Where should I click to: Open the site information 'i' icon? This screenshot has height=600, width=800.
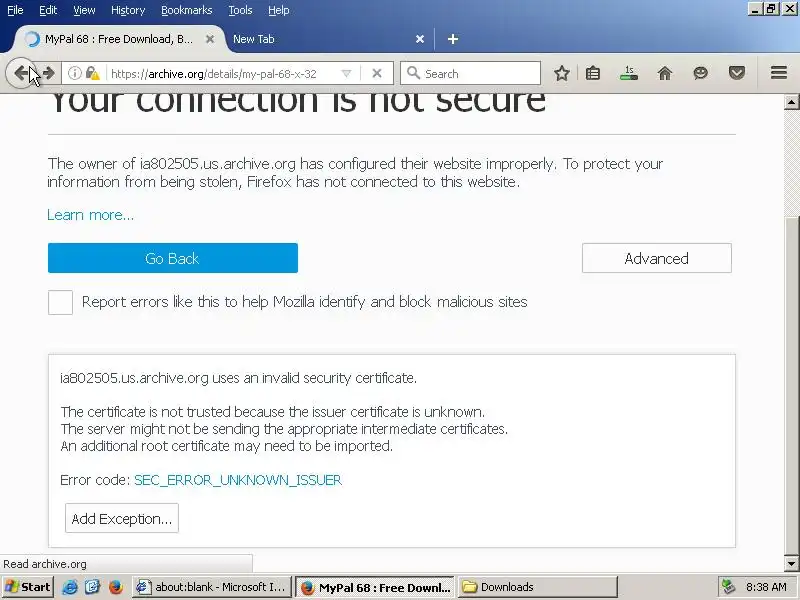[74, 73]
